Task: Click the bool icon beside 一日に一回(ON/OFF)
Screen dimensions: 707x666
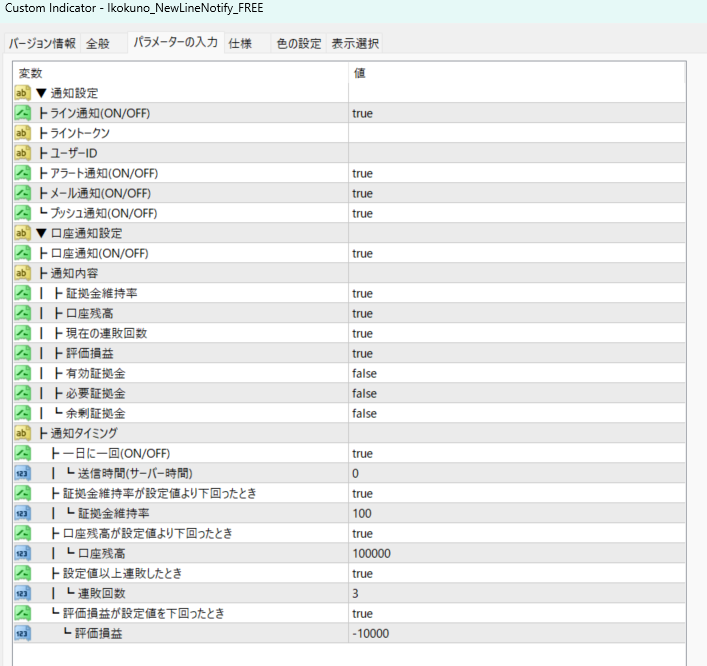Action: 23,453
